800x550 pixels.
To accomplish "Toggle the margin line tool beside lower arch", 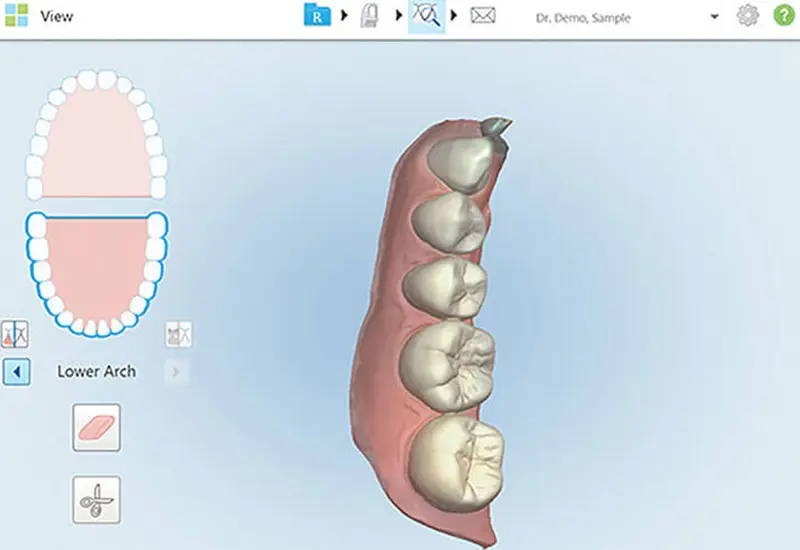I will point(15,335).
